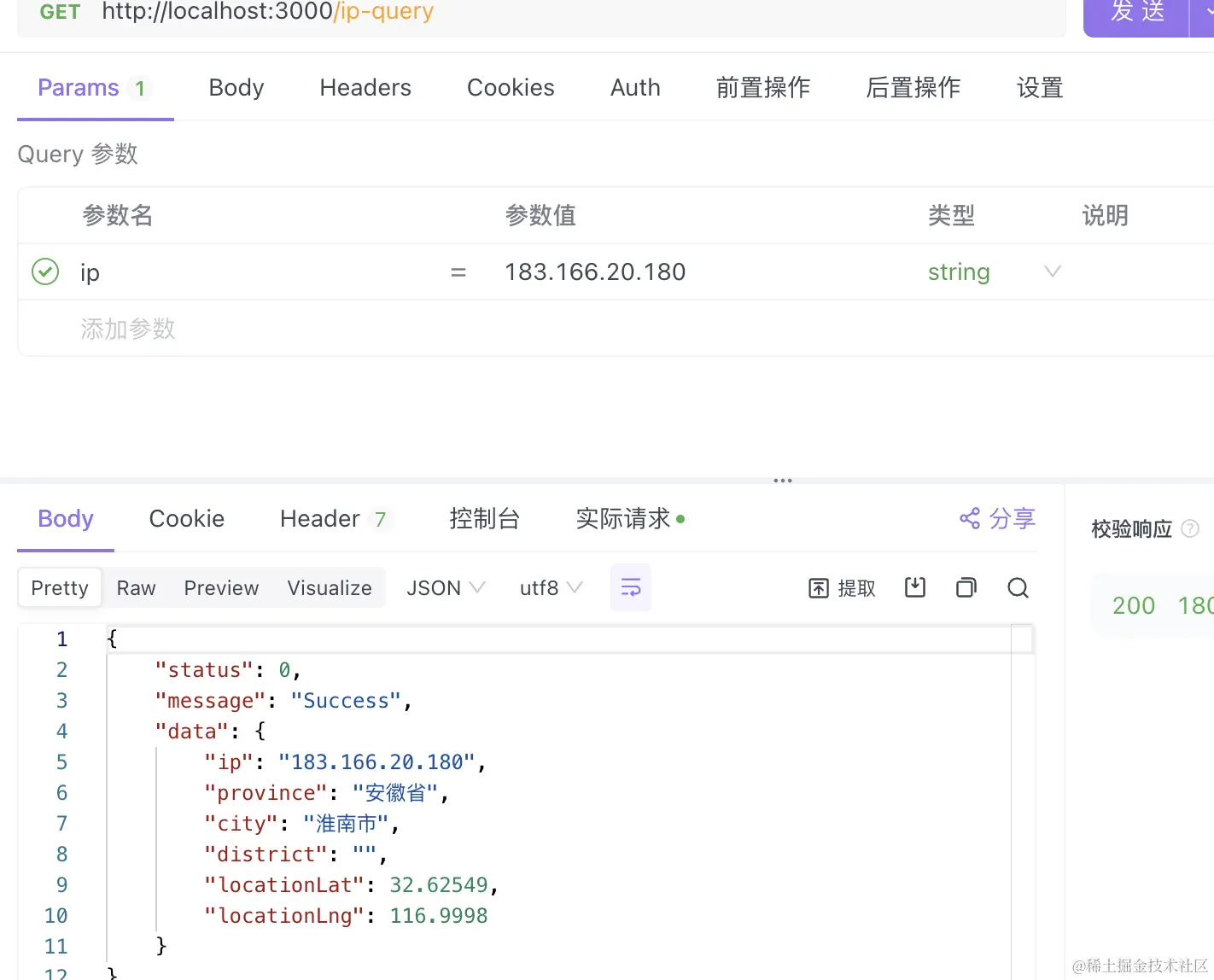The image size is (1214, 980).
Task: Switch to the Headers request tab
Action: 365,88
